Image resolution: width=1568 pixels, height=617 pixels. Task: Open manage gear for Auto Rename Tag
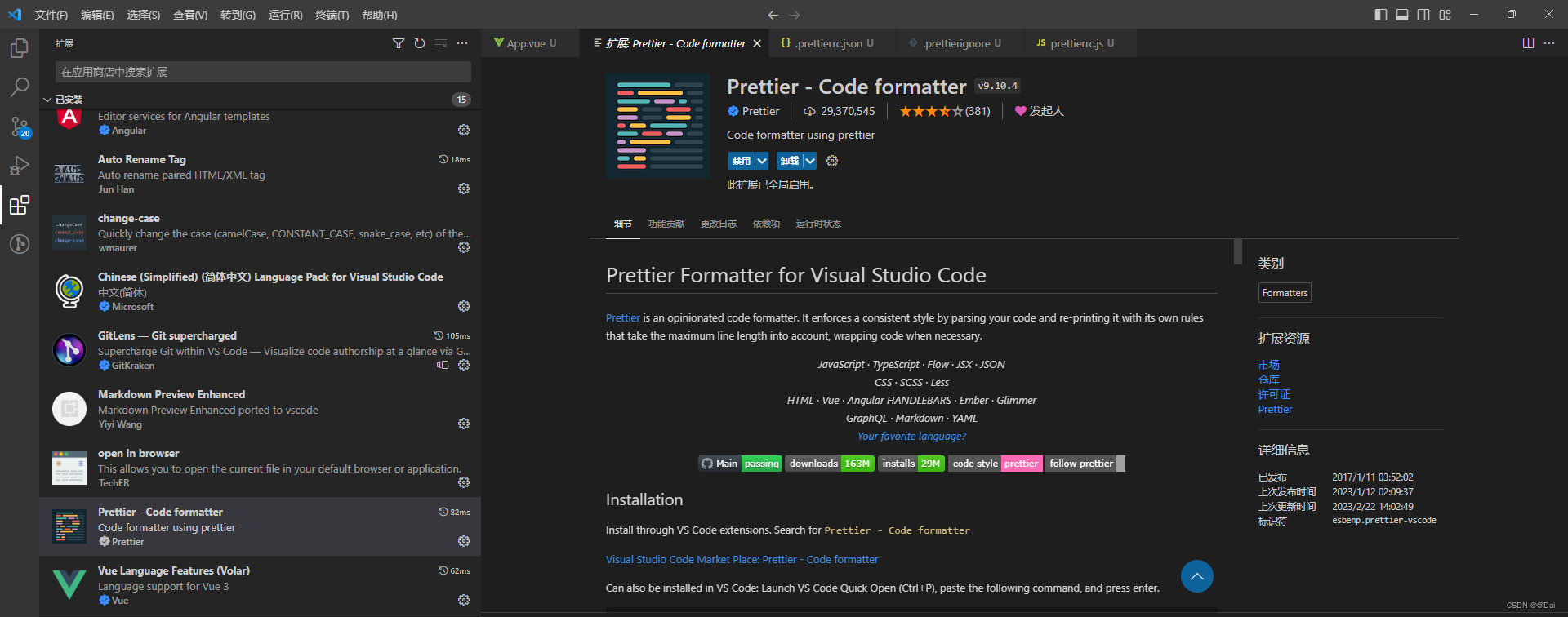464,189
